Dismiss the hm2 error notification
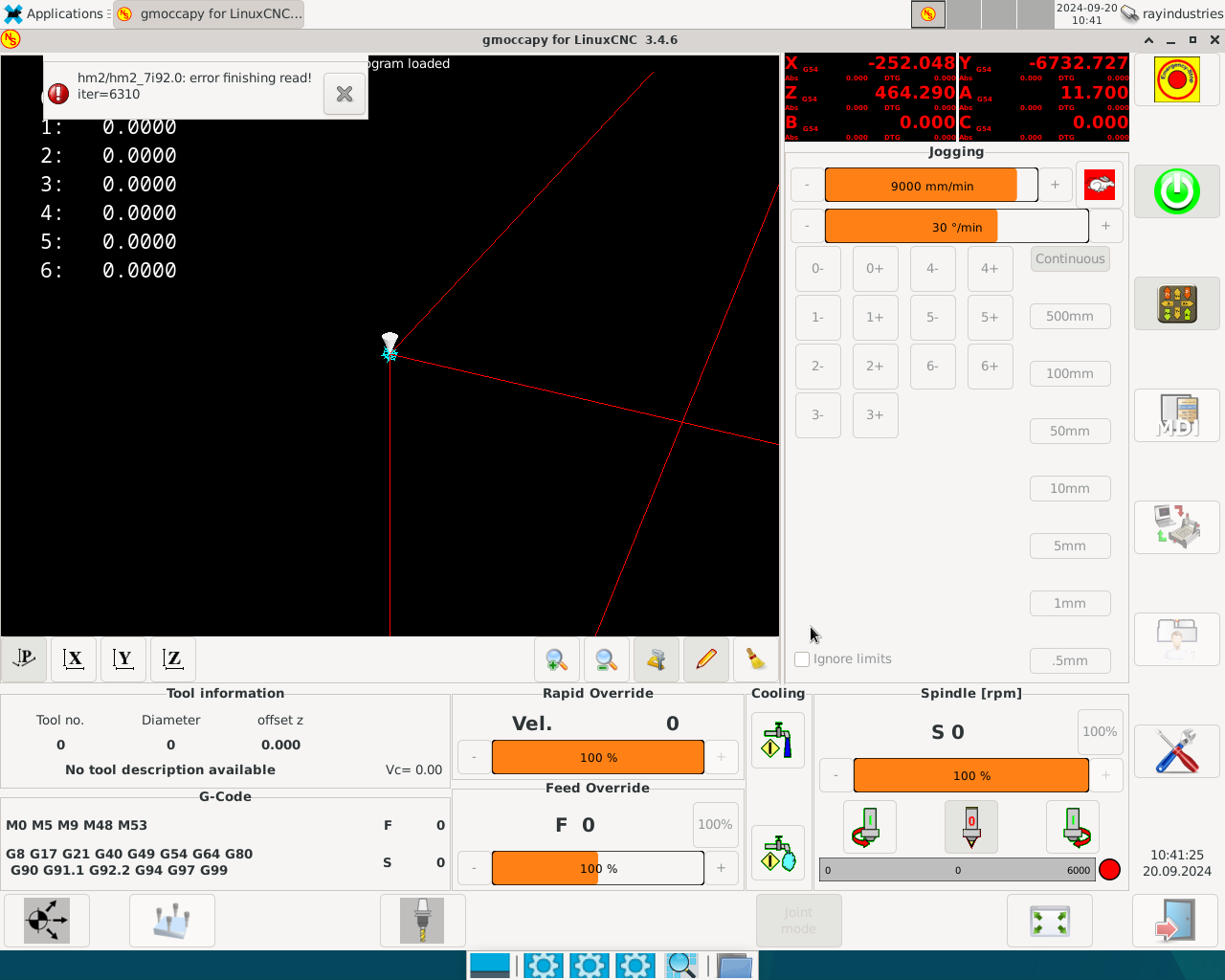 [345, 94]
